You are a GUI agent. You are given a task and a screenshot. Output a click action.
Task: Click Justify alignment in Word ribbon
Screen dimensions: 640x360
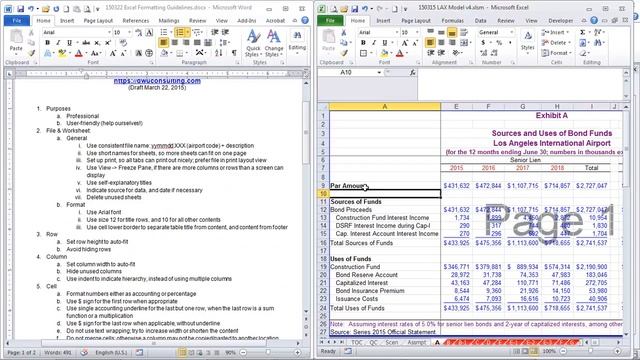197,42
